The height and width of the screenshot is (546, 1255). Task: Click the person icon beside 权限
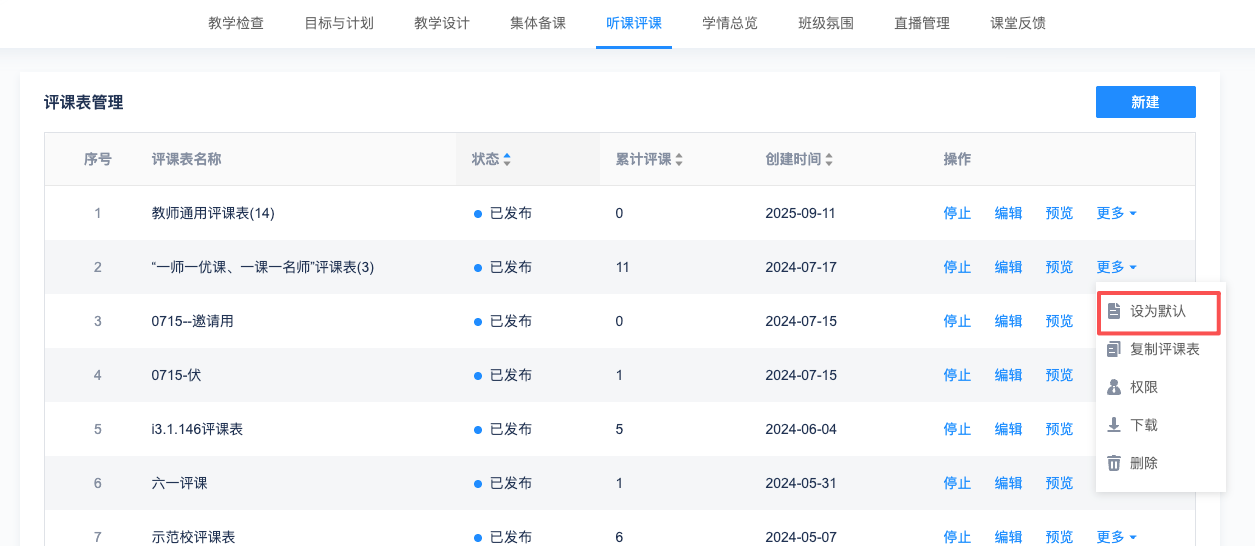point(1114,387)
